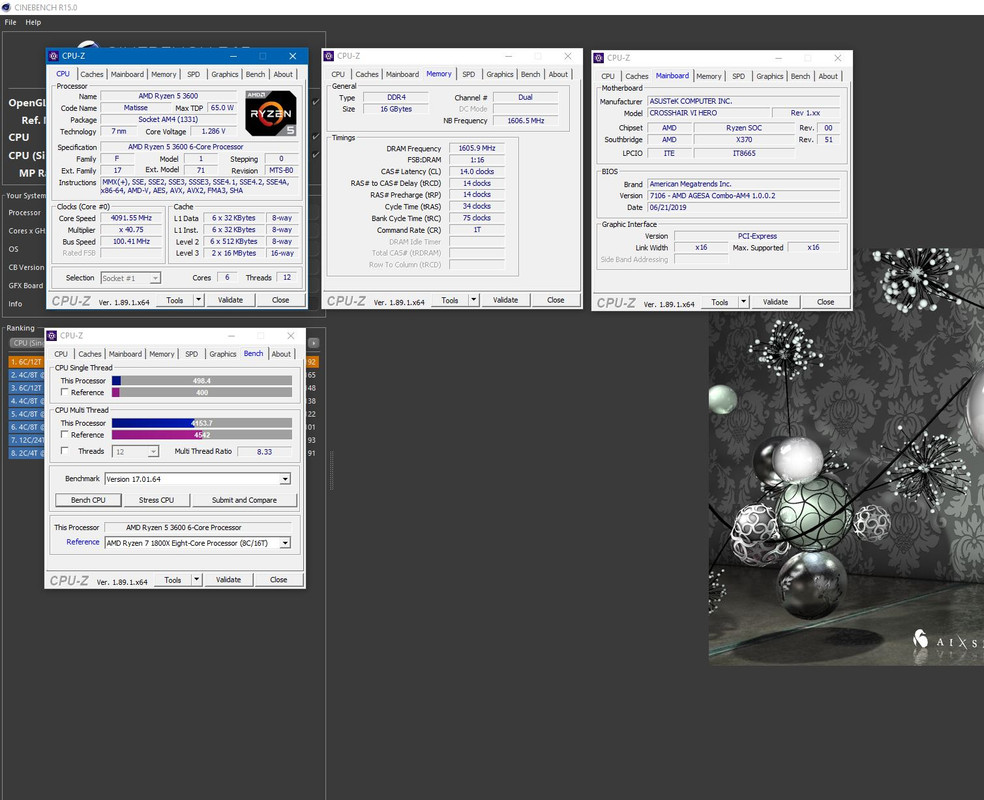Click the BIOS Date 06/21/2019 field
This screenshot has height=800, width=984.
743,207
